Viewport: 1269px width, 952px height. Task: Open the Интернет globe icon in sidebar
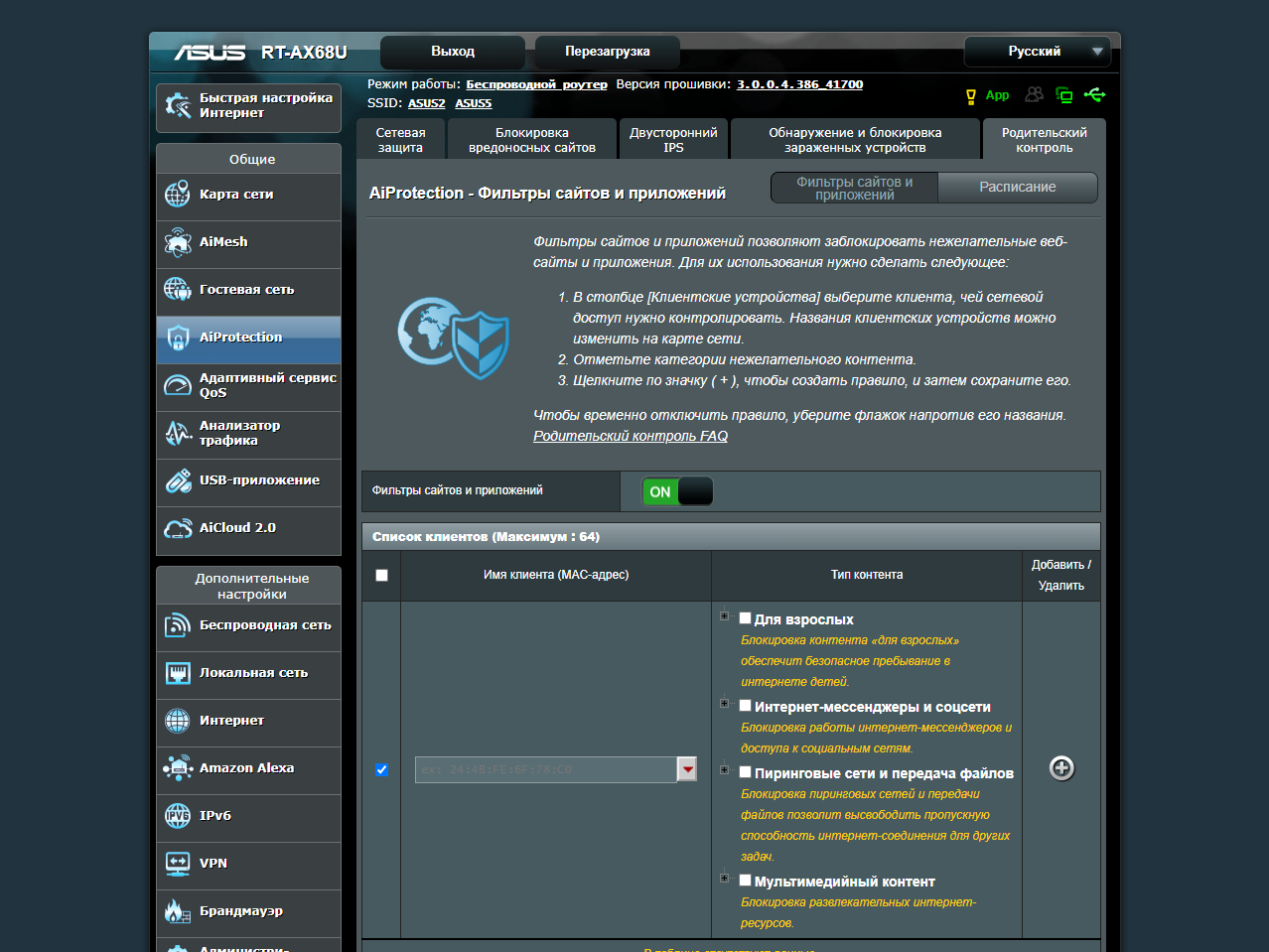click(x=178, y=721)
